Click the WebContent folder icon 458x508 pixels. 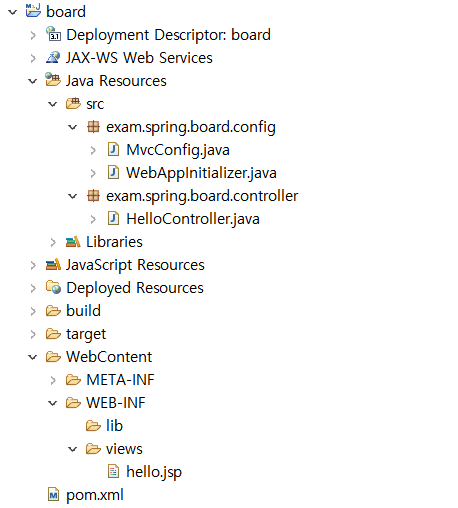(x=53, y=357)
